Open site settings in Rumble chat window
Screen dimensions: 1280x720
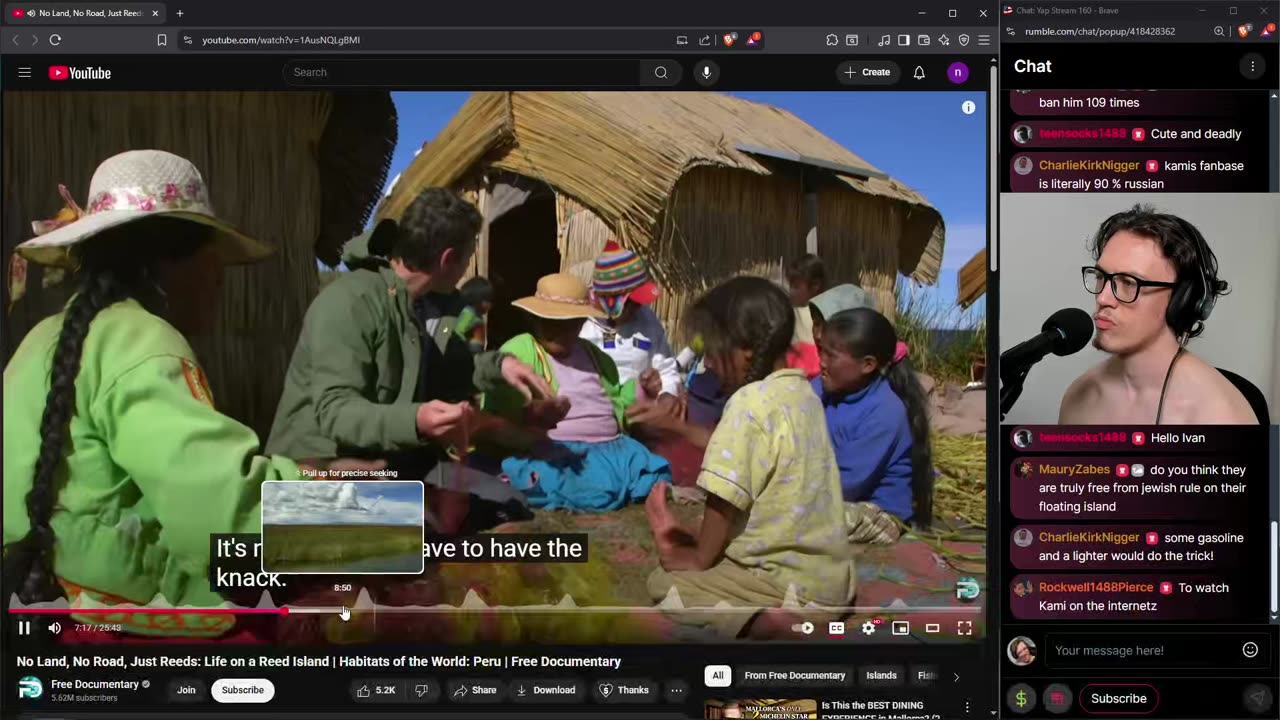click(1011, 31)
